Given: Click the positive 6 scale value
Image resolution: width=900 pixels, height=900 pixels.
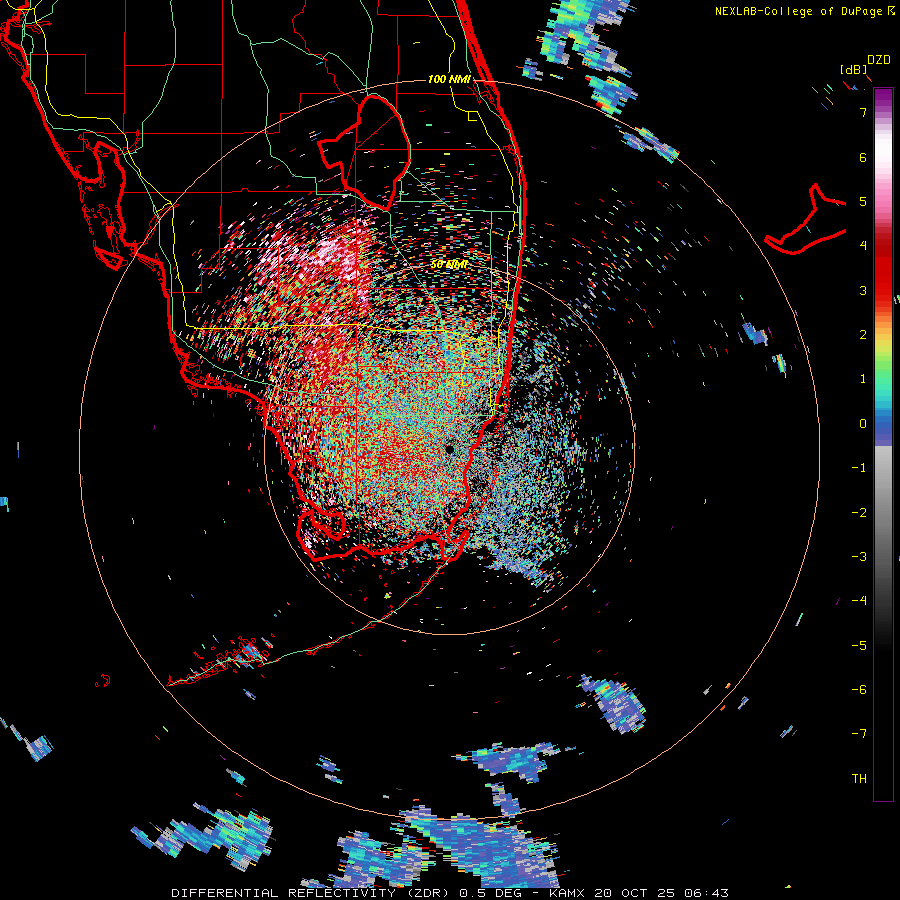Looking at the screenshot, I should pos(863,157).
